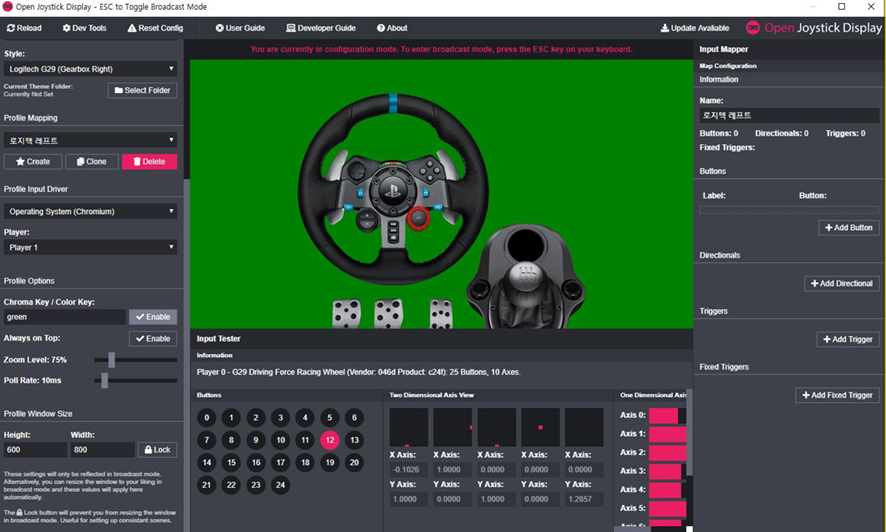
Task: Click button indicator 6
Action: pos(354,418)
